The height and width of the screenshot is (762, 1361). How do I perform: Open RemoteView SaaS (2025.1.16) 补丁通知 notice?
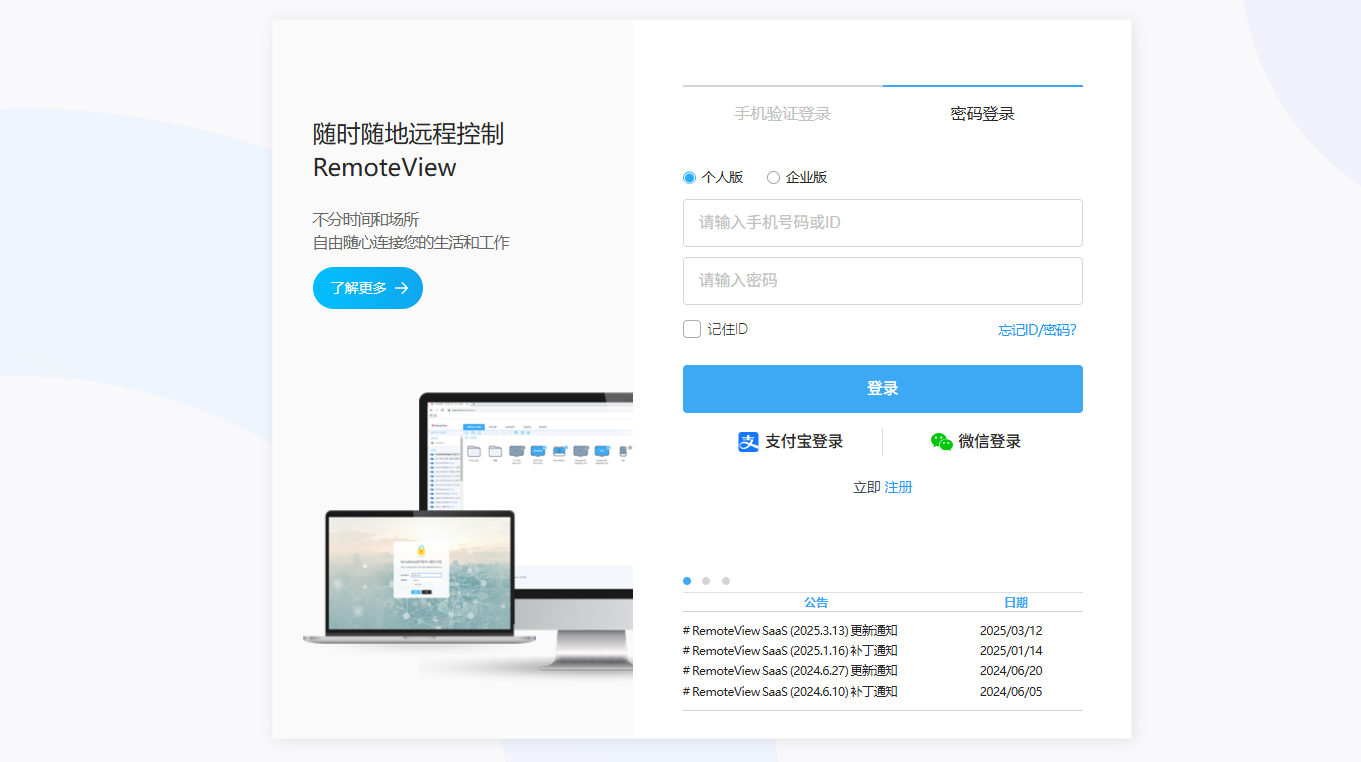(x=790, y=651)
